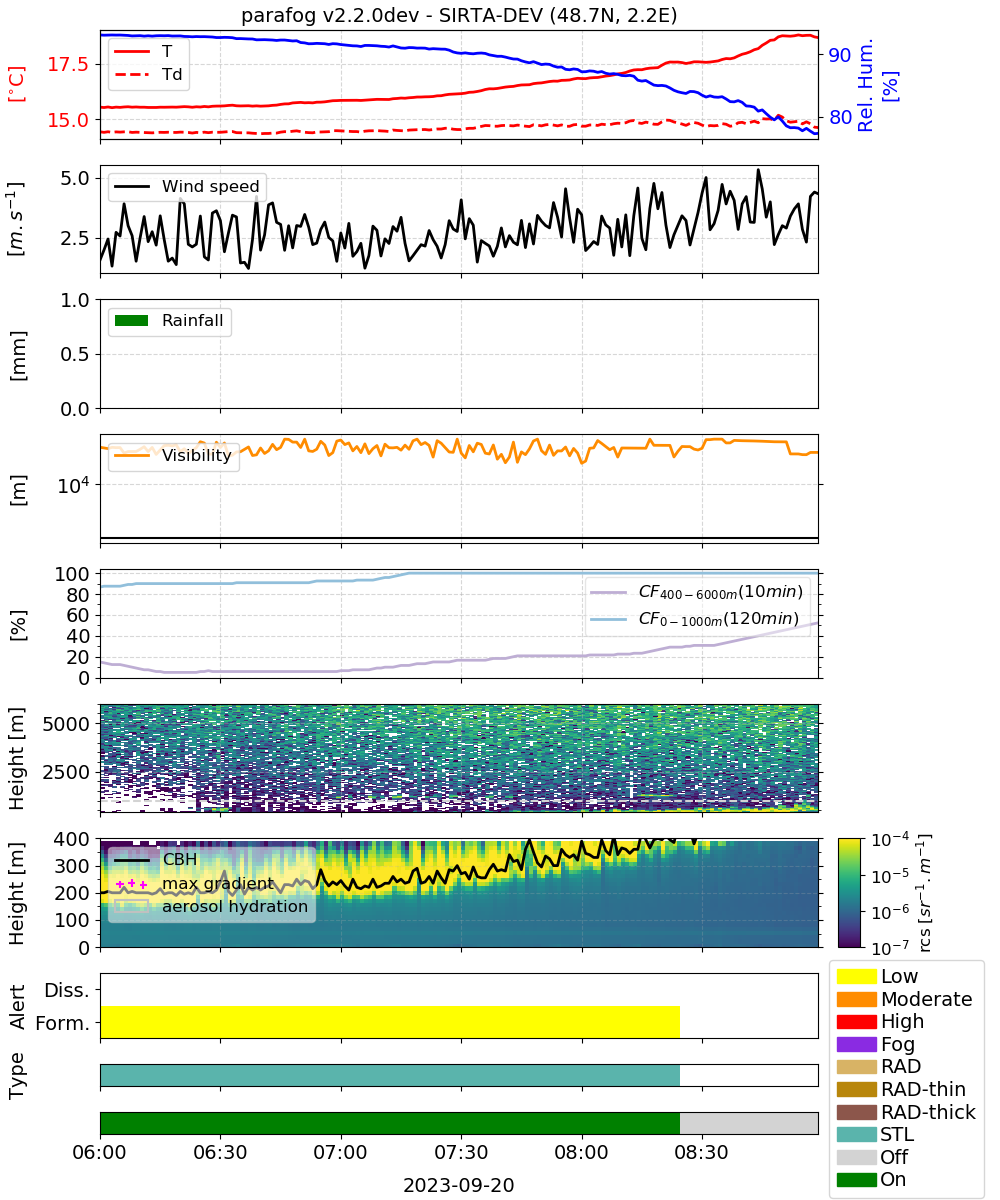This screenshot has width=1000, height=1200.
Task: Click the Td dashed-line legend entry
Action: 148,74
